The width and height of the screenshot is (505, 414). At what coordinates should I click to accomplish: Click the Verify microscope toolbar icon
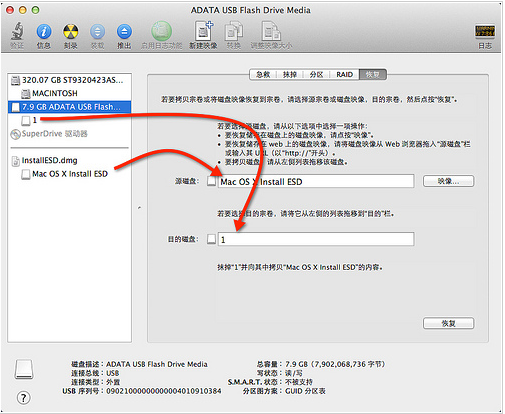point(17,32)
